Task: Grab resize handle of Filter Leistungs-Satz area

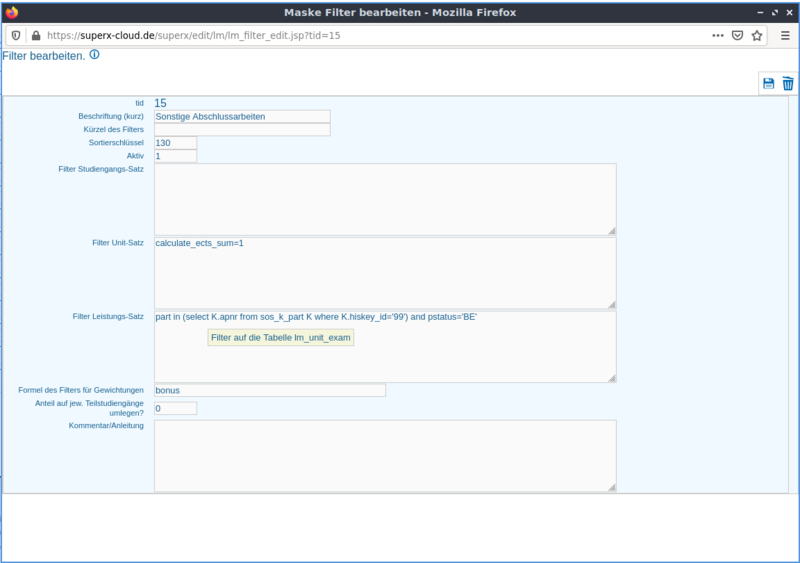Action: (x=612, y=378)
